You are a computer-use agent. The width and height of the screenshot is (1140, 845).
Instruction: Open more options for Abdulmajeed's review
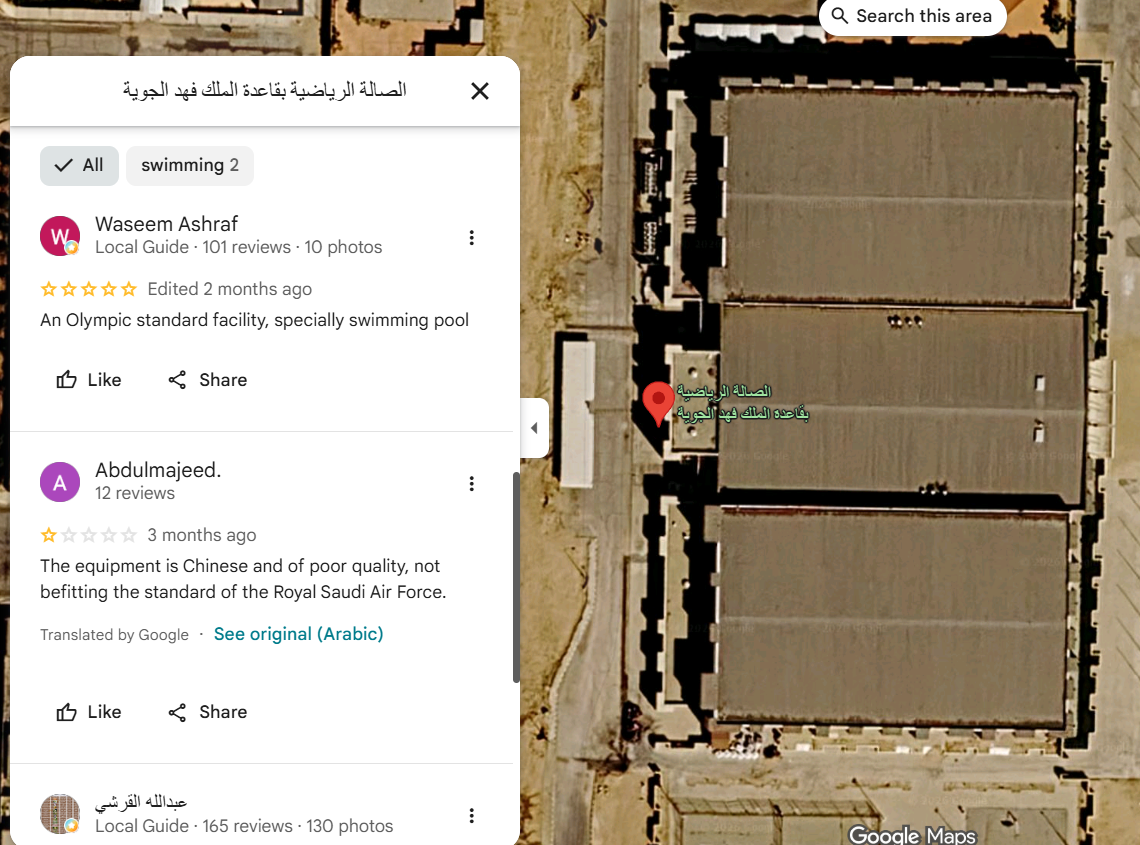click(472, 484)
